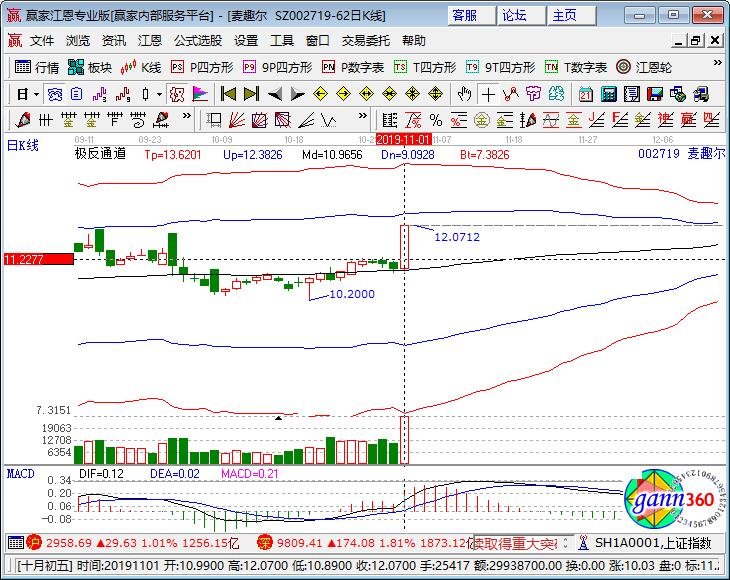Select the polyline points drawing tool
Viewport: 730px width, 580px height.
[x=511, y=94]
